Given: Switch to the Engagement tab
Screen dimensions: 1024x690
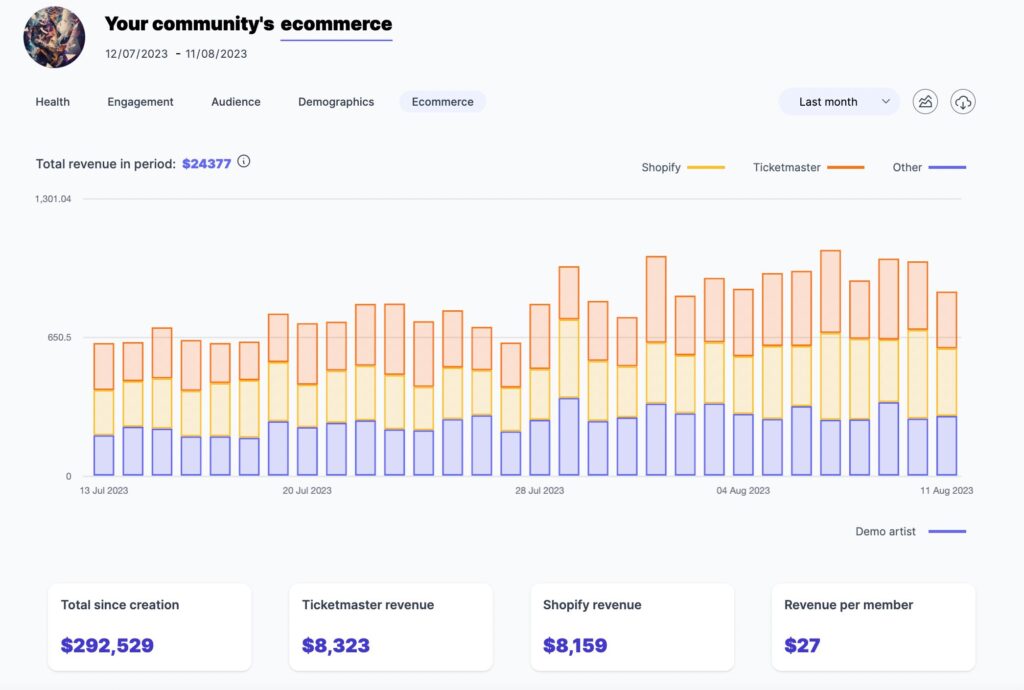Looking at the screenshot, I should pos(139,101).
